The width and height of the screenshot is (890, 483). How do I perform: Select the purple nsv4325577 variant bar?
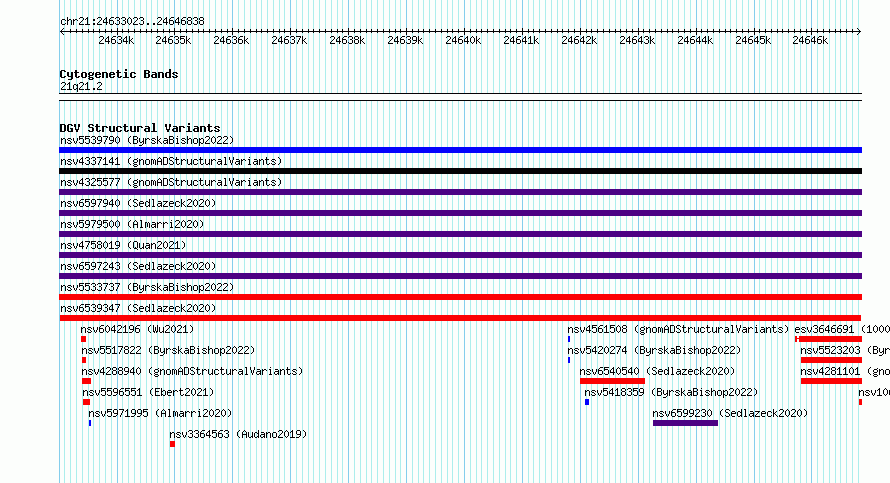click(x=460, y=192)
